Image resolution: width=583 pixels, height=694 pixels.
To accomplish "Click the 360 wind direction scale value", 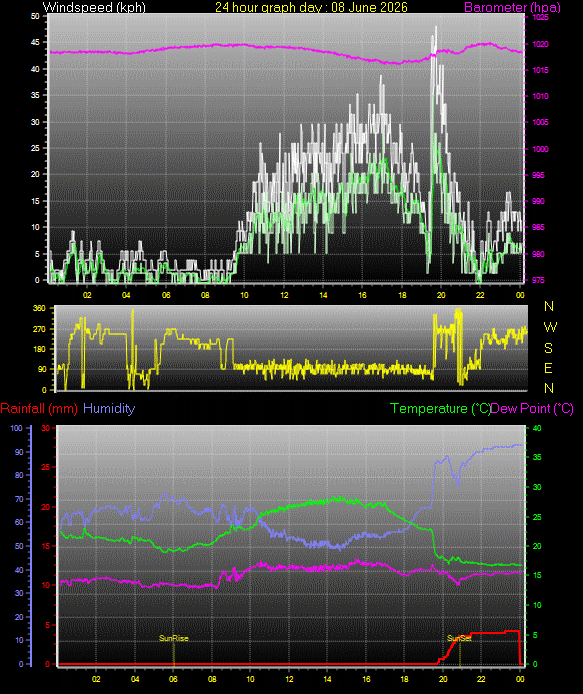I will coord(39,308).
